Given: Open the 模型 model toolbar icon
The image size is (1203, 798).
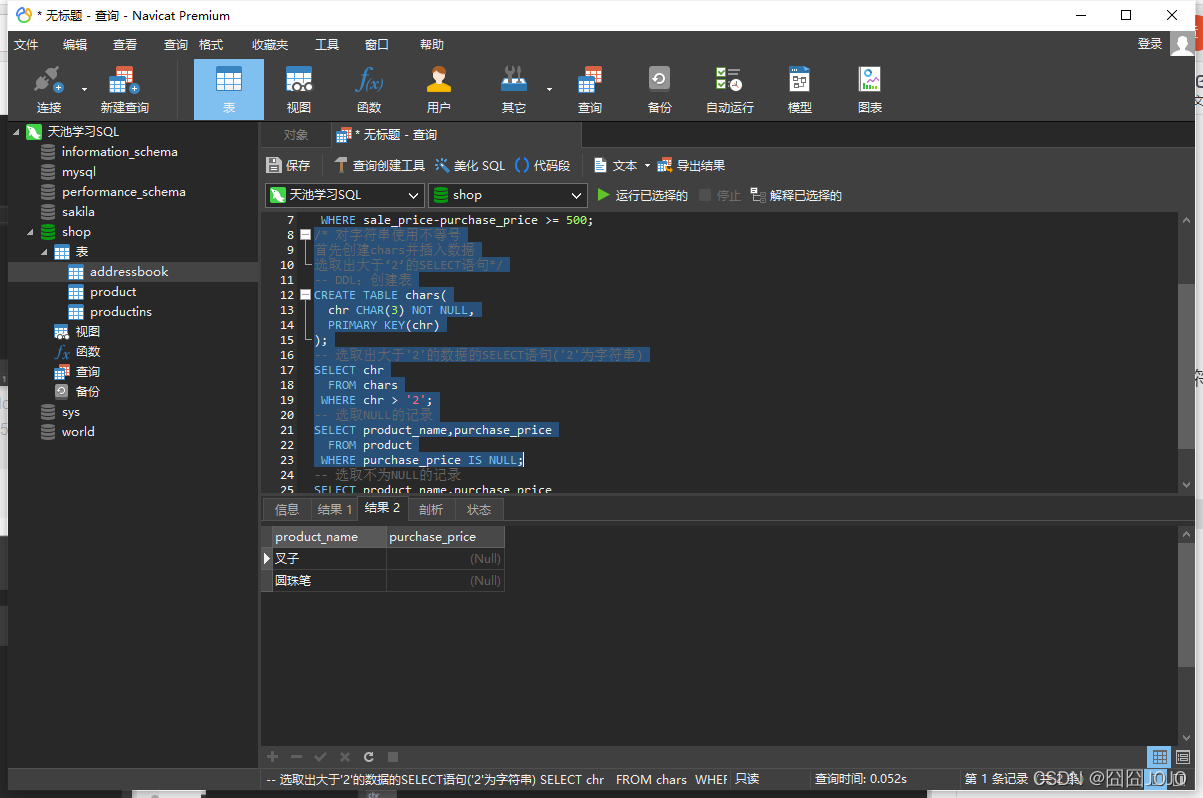Looking at the screenshot, I should pyautogui.click(x=800, y=90).
